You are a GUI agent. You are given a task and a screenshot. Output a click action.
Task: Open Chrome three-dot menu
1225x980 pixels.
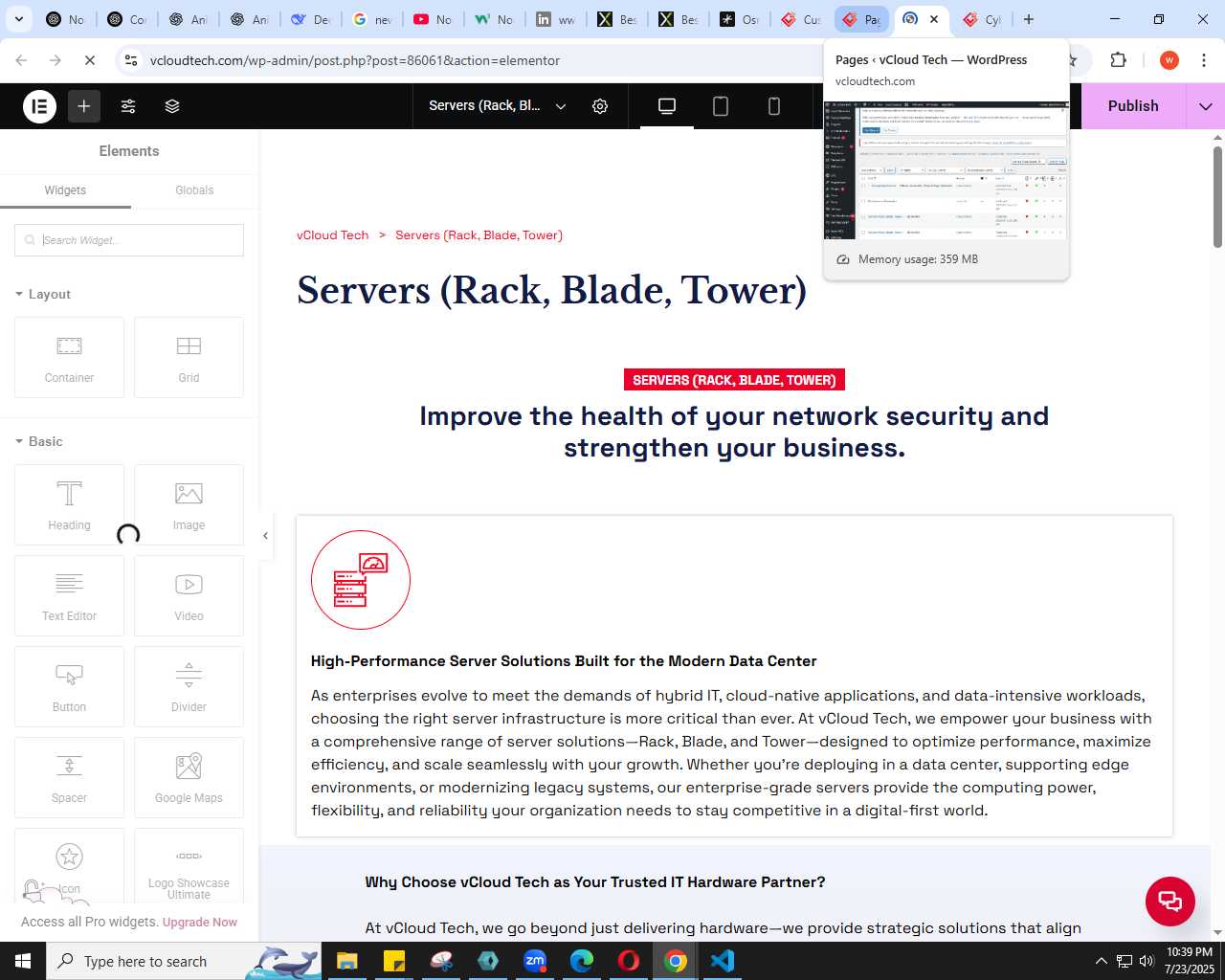coord(1204,60)
